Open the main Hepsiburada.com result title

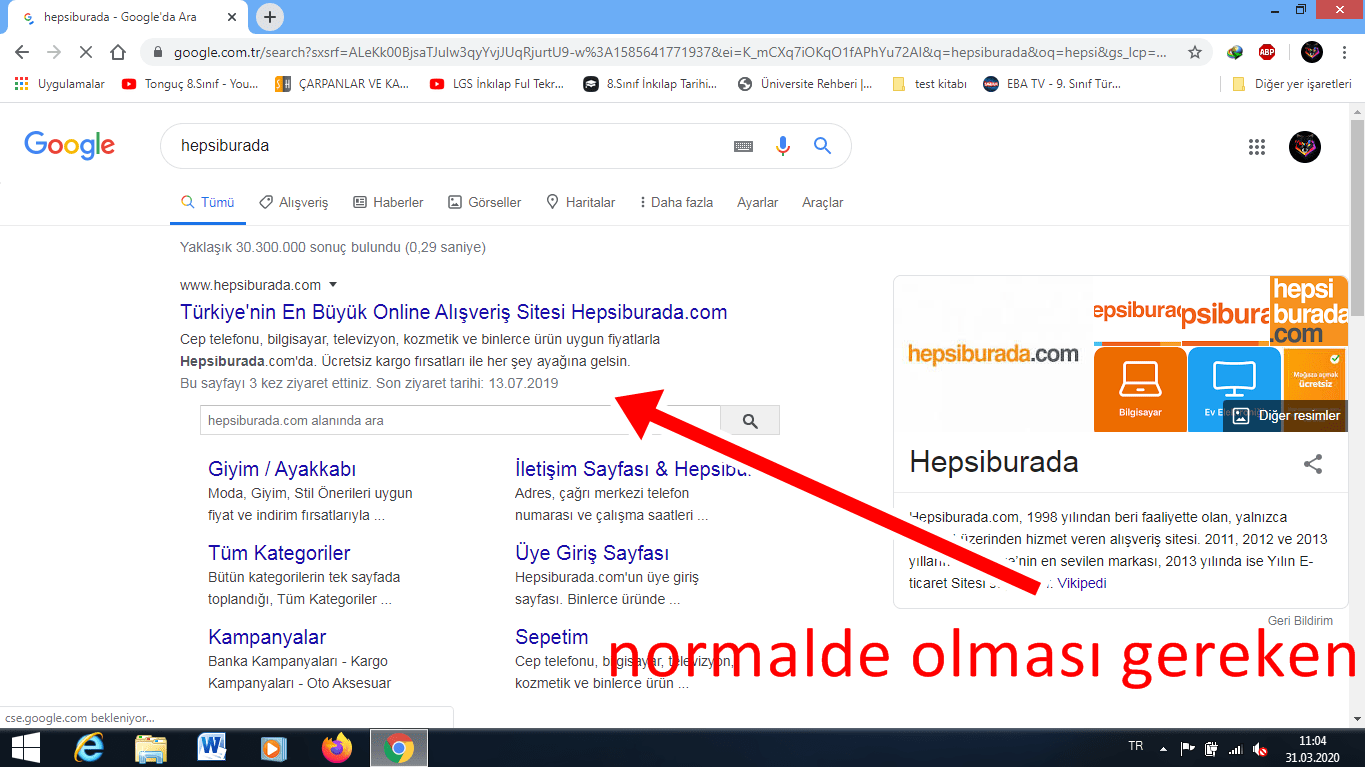pyautogui.click(x=454, y=312)
